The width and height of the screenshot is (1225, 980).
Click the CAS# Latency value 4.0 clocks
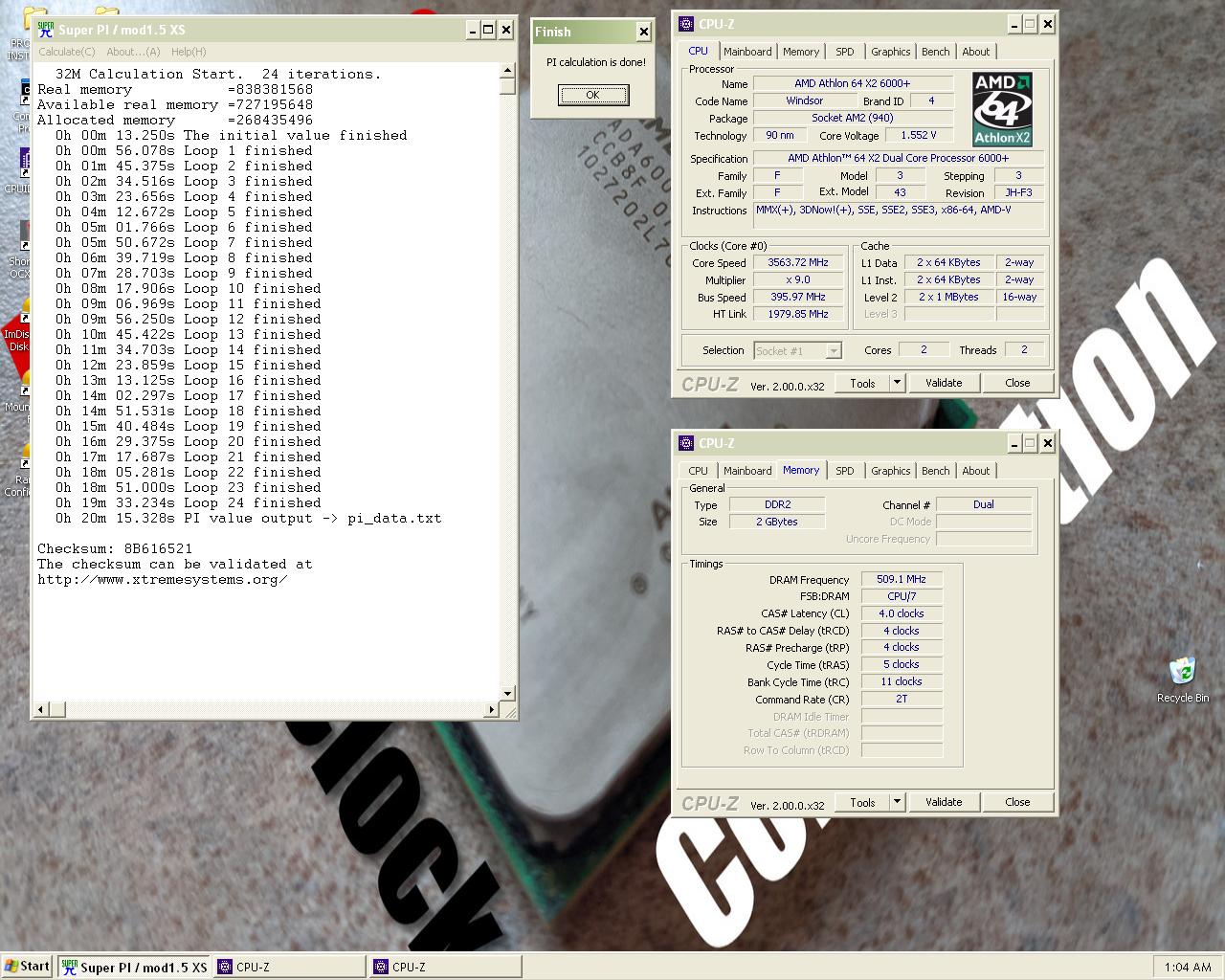coord(902,613)
